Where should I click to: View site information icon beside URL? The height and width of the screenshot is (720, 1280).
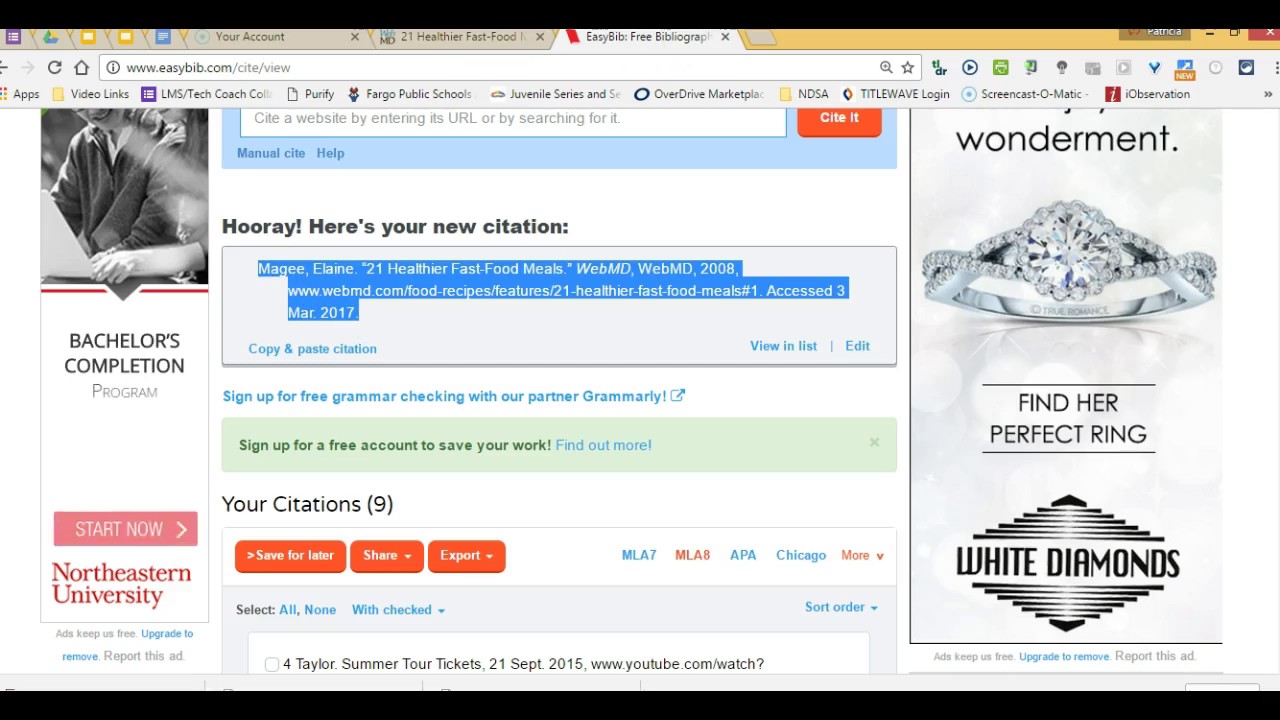click(x=113, y=68)
